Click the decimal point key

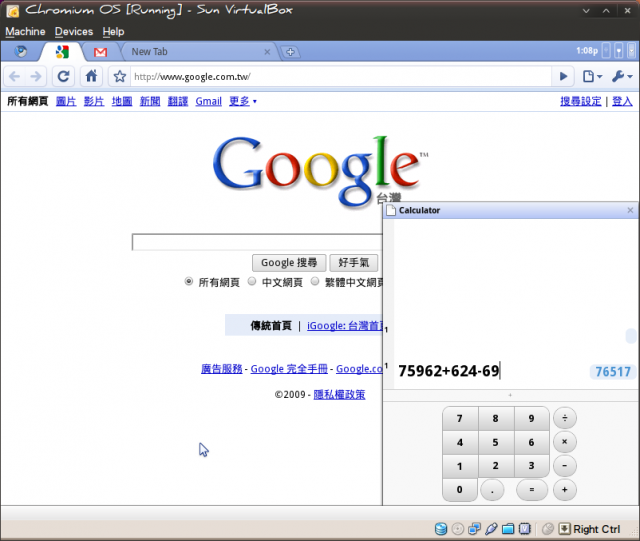tap(492, 490)
